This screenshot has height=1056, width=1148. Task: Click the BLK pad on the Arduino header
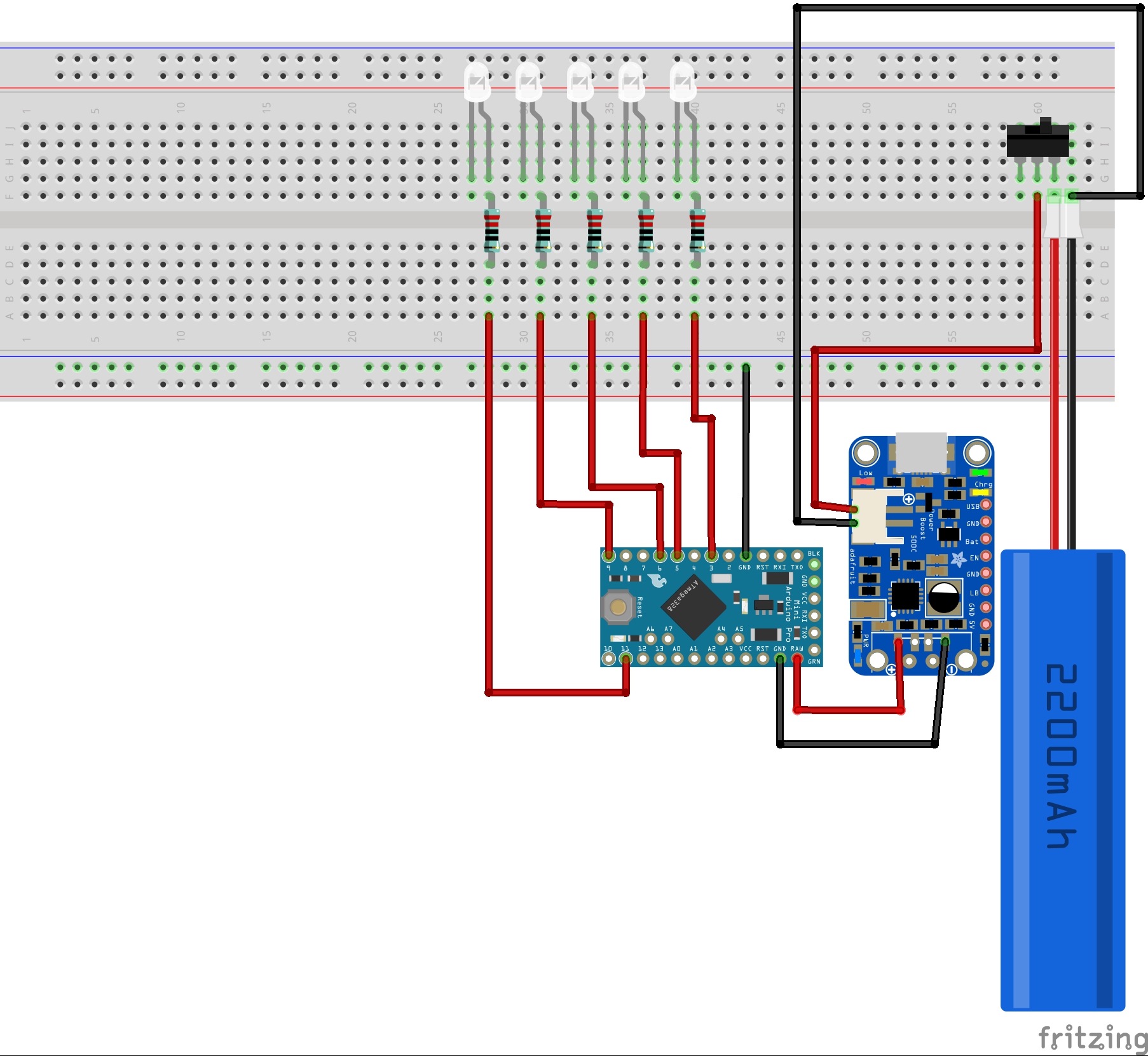814,564
